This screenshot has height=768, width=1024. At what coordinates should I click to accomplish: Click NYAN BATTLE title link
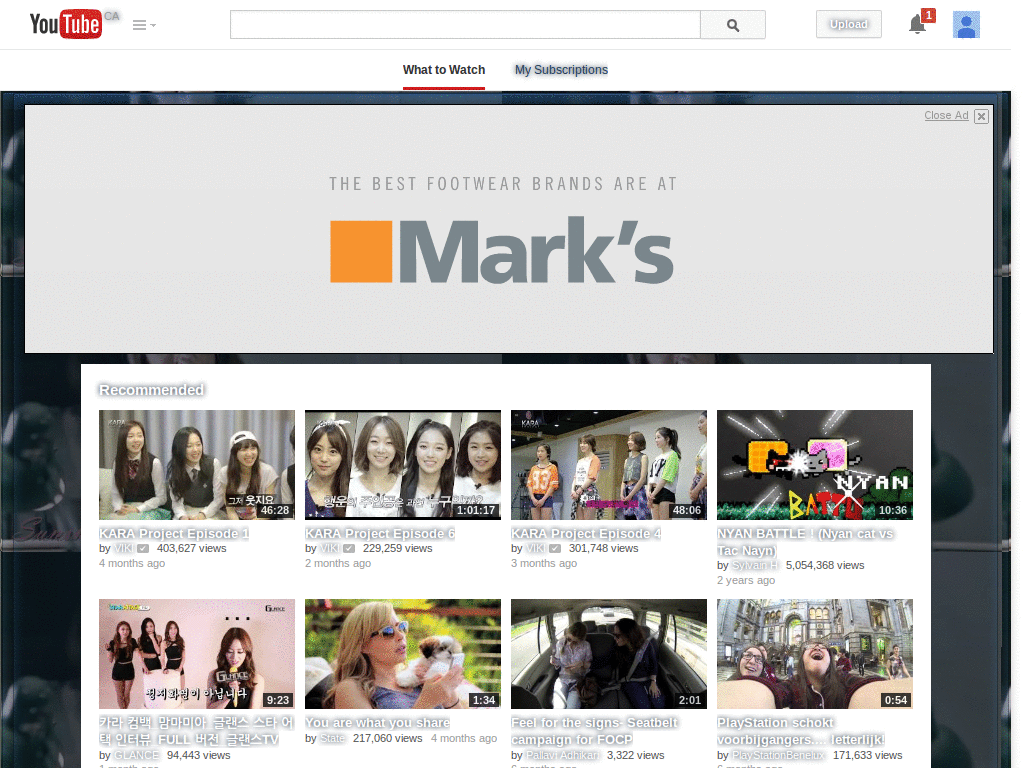(805, 542)
